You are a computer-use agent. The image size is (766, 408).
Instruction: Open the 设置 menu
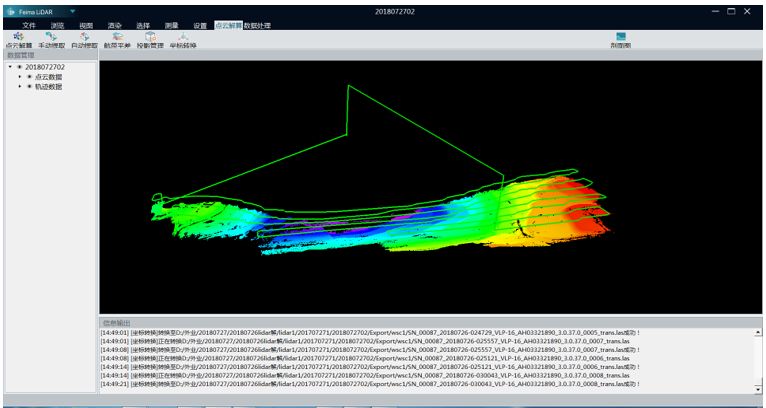coord(200,25)
